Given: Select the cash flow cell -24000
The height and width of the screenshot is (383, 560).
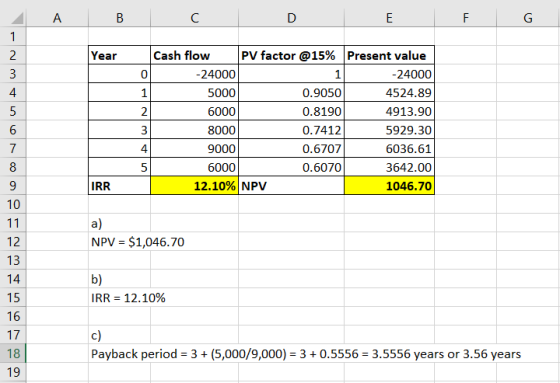Looking at the screenshot, I should [x=195, y=74].
